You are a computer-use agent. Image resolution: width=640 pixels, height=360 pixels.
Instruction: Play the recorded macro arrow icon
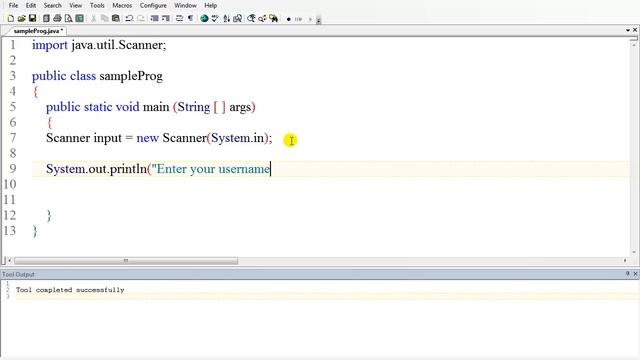tap(310, 19)
